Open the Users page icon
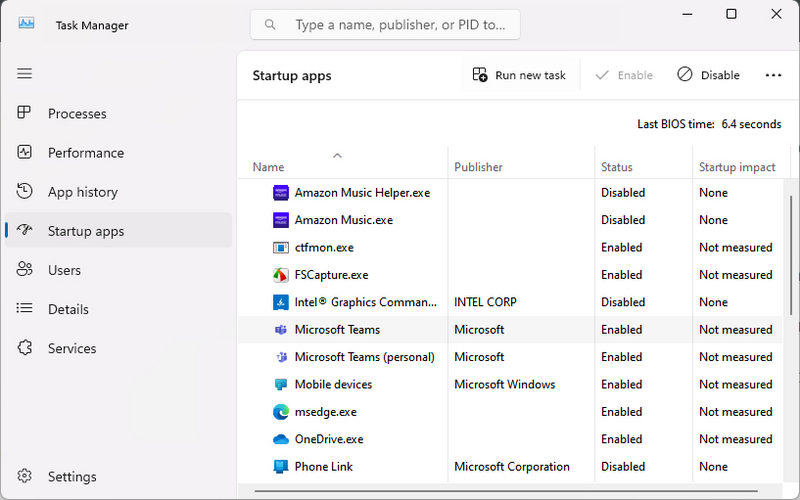 [24, 269]
